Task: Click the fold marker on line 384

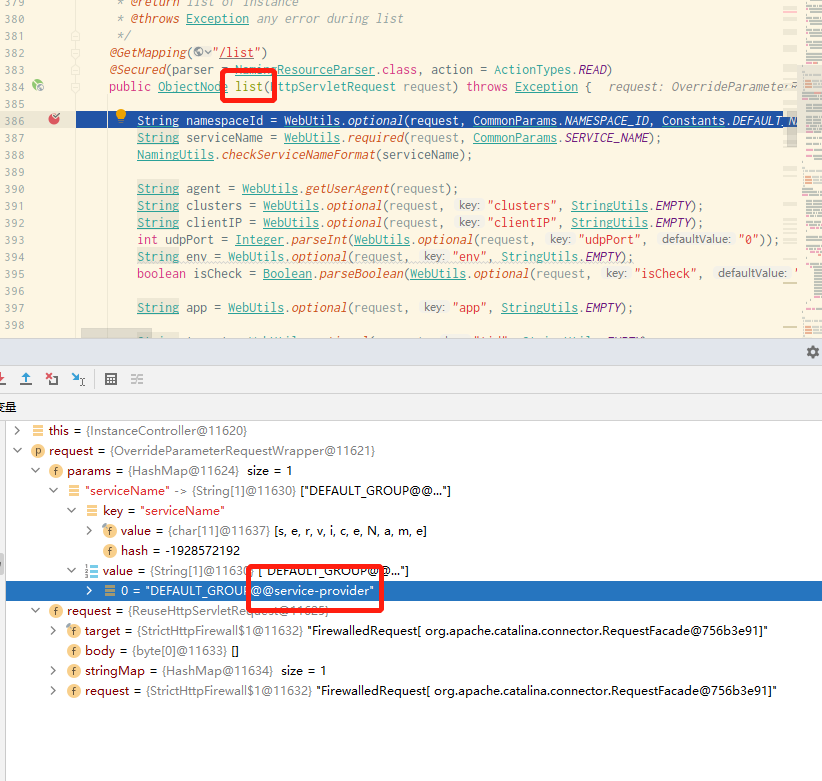Action: (75, 87)
